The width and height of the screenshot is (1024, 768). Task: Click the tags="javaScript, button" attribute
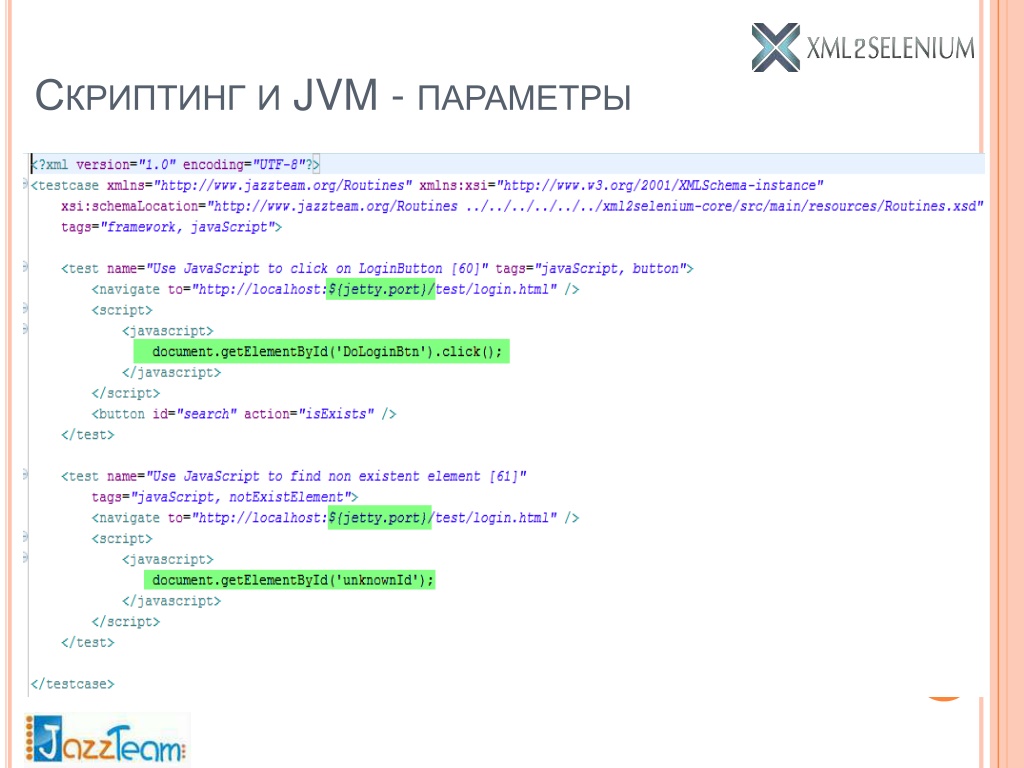[590, 268]
